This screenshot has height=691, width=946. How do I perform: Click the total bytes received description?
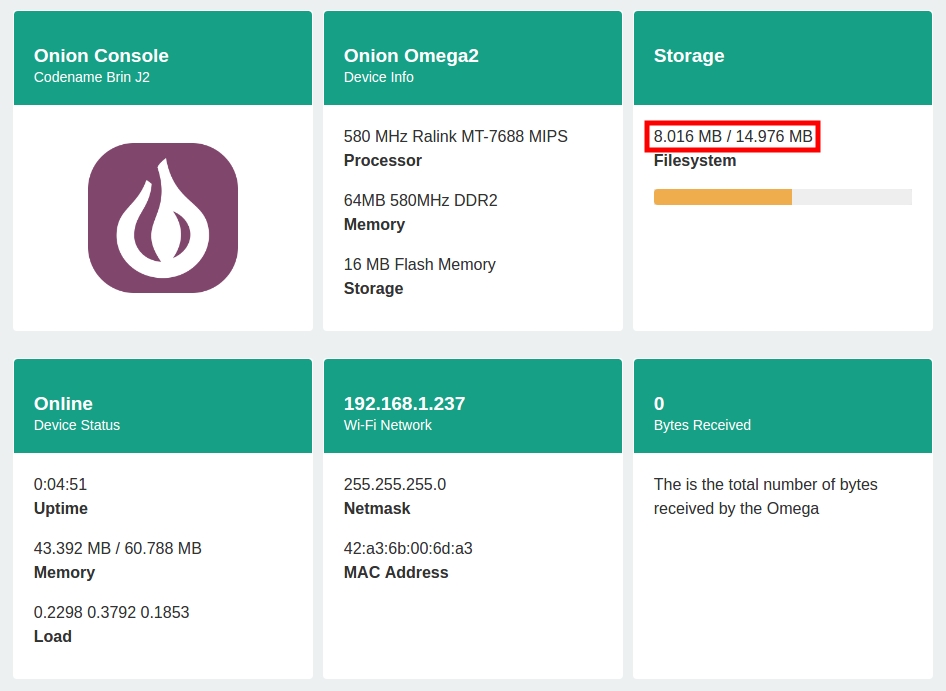point(766,496)
